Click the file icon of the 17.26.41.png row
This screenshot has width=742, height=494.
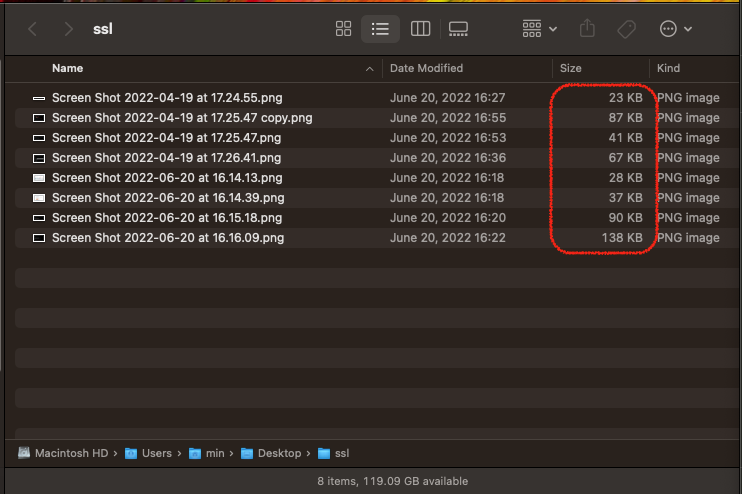pyautogui.click(x=39, y=158)
